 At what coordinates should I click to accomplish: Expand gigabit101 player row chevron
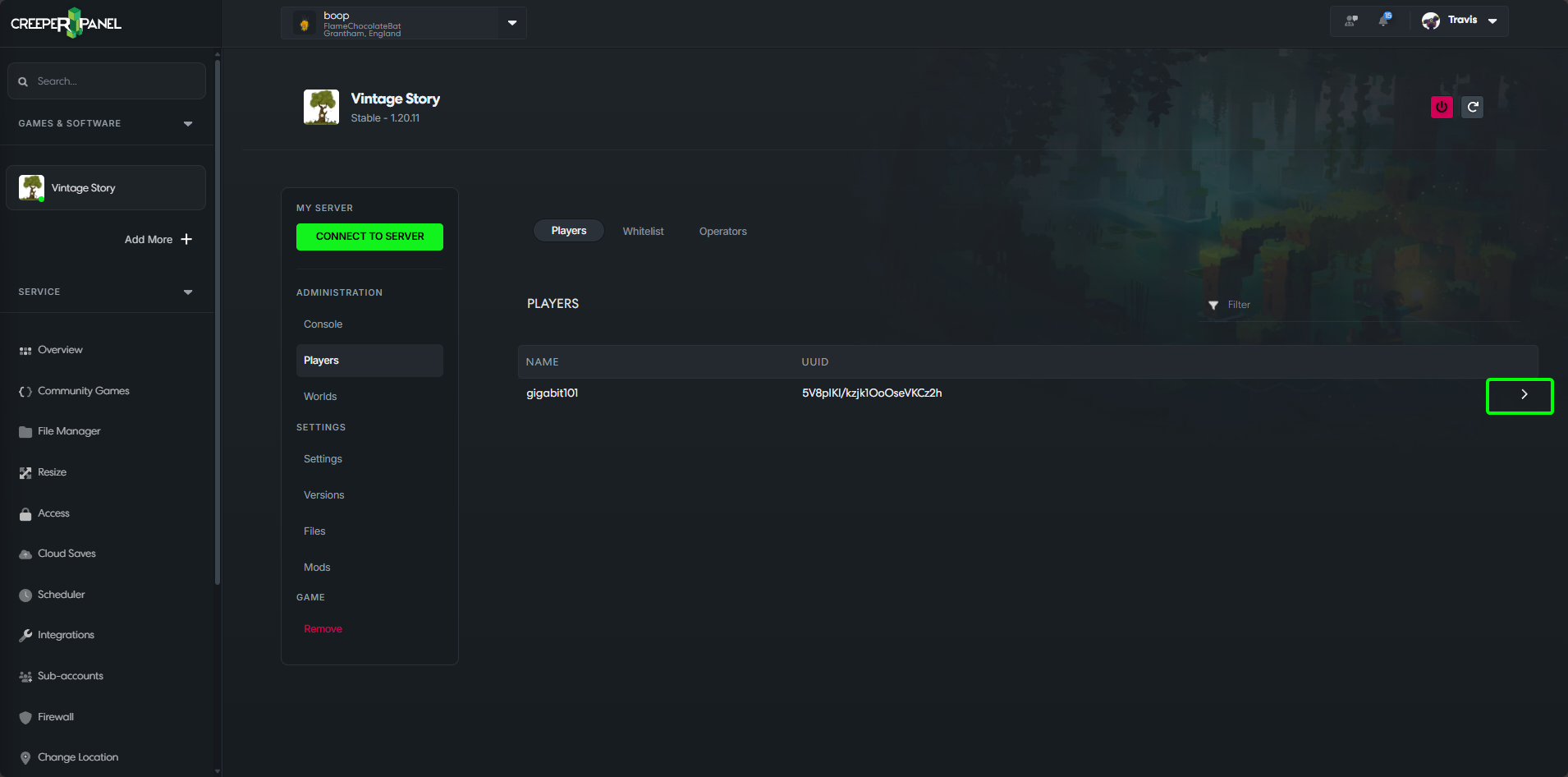click(x=1523, y=394)
